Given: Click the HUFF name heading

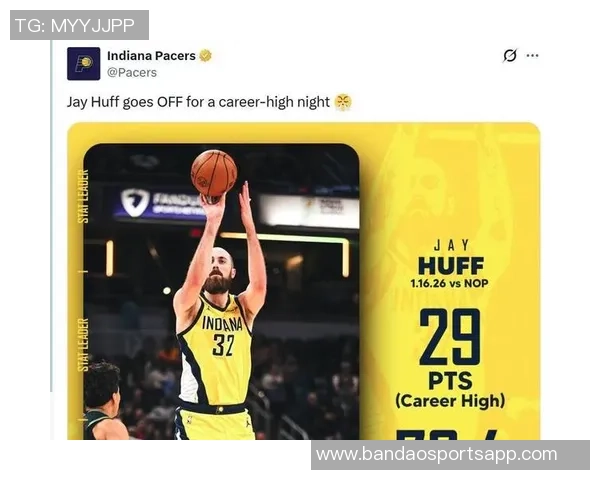Looking at the screenshot, I should pos(451,266).
